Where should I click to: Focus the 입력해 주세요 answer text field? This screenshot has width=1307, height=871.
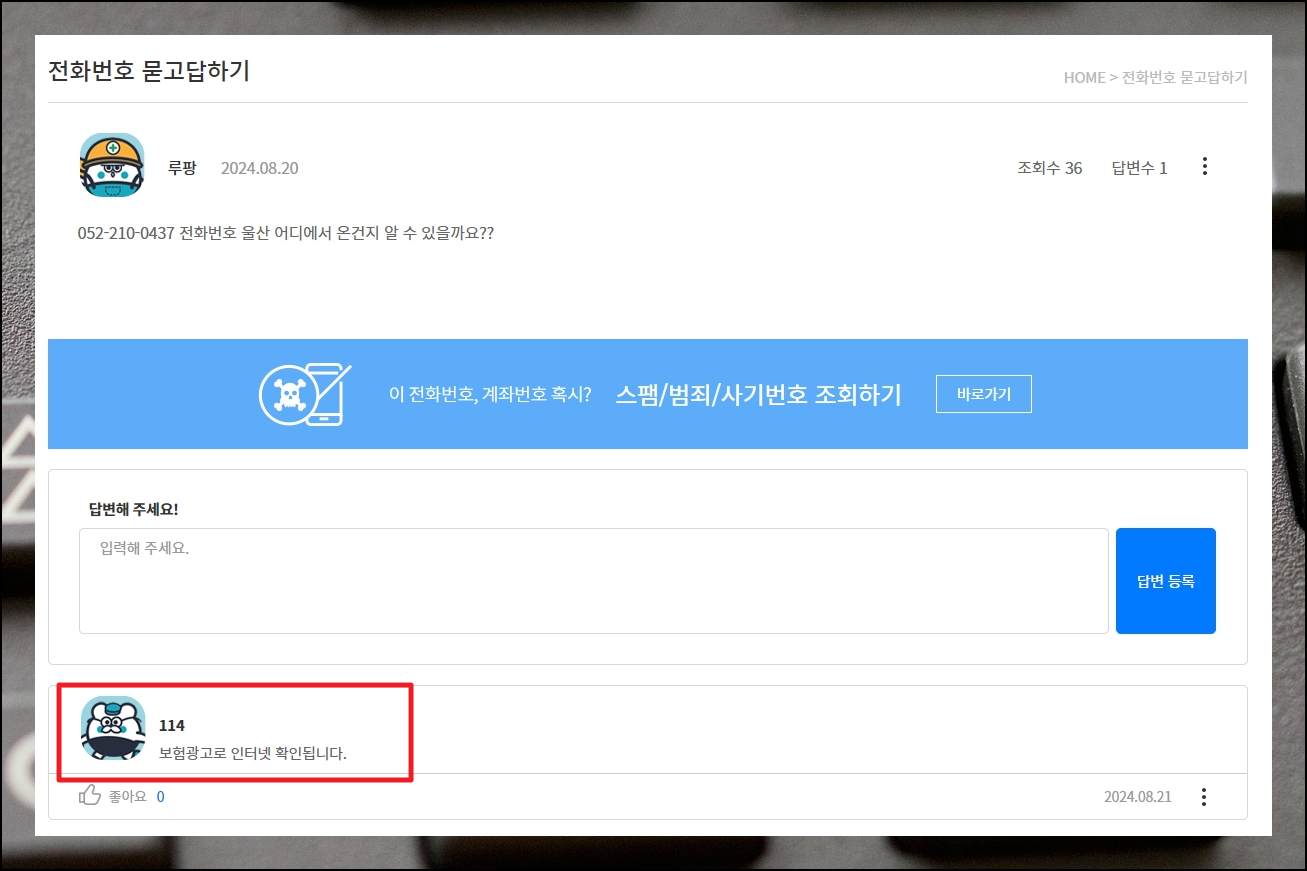pyautogui.click(x=594, y=581)
